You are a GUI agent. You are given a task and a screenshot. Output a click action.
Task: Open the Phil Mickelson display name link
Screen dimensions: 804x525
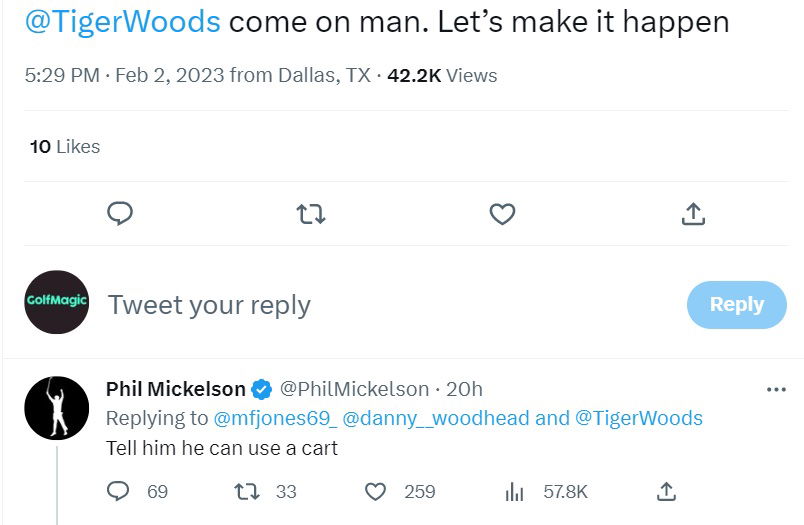176,389
